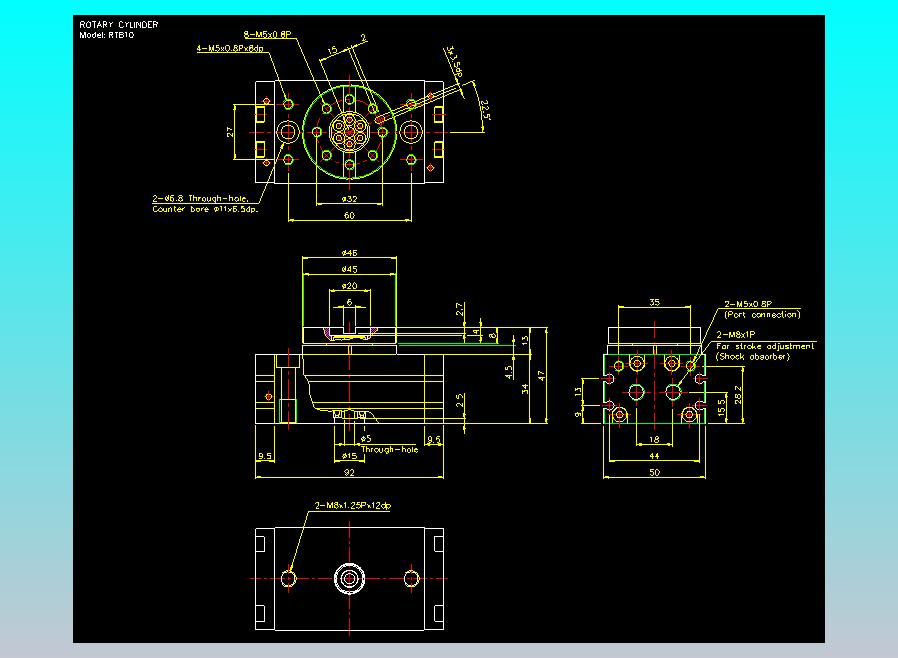Click the ROTARY CYLINDER title text

point(119,25)
